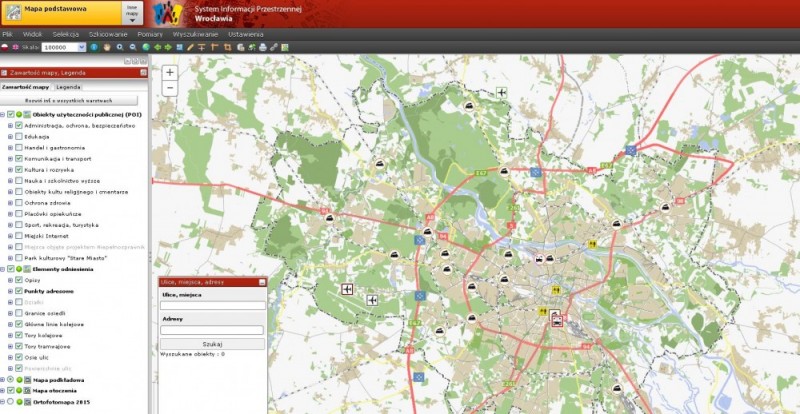Expand the Mapa podkładowa group
Image resolution: width=800 pixels, height=414 pixels.
[3, 380]
